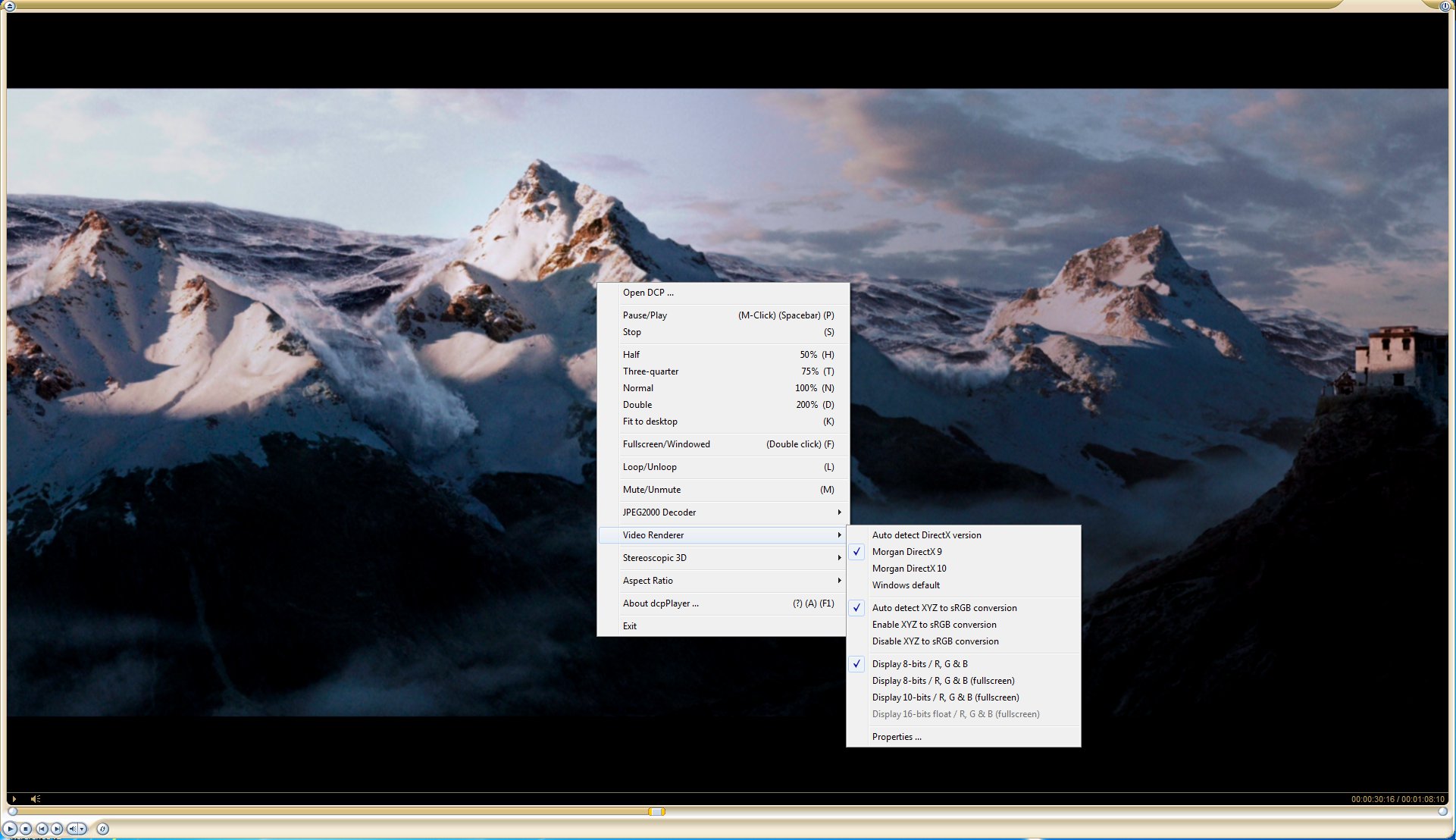The height and width of the screenshot is (840, 1456).
Task: Mute audio using bottom speaker button
Action: [x=73, y=829]
